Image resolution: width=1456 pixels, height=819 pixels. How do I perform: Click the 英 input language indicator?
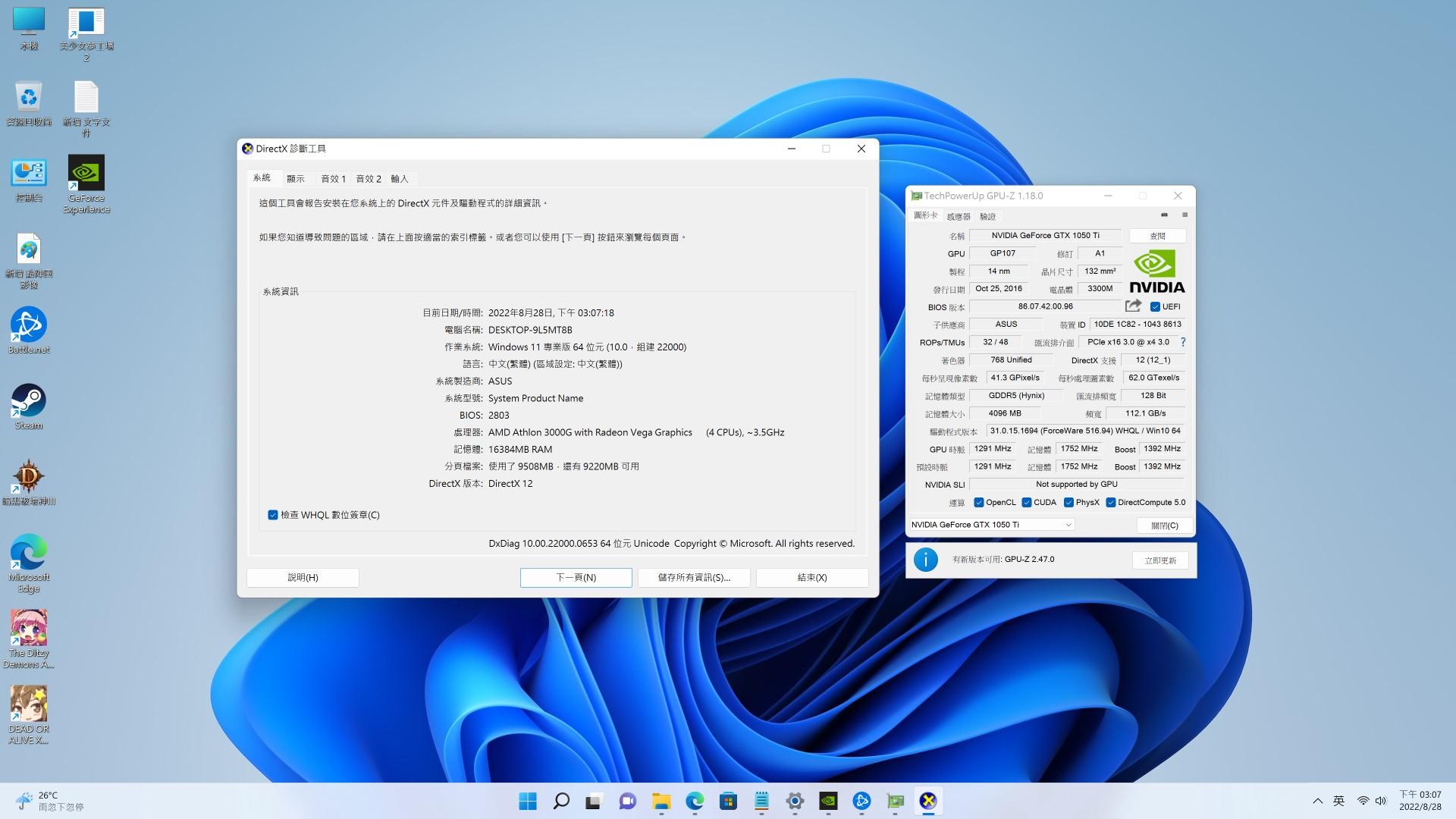(1339, 801)
